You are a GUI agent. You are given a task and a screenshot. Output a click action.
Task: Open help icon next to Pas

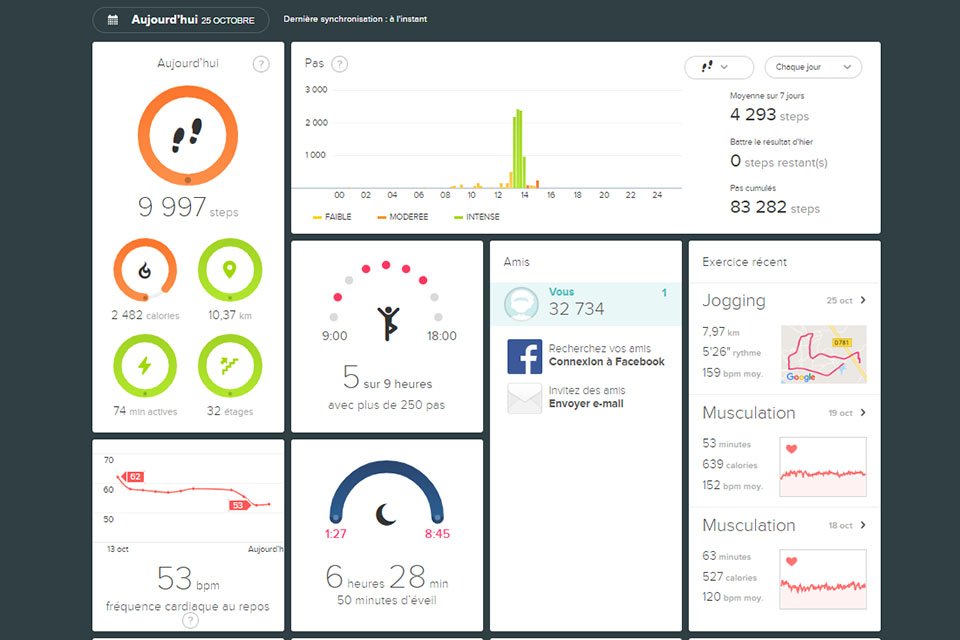tap(339, 64)
